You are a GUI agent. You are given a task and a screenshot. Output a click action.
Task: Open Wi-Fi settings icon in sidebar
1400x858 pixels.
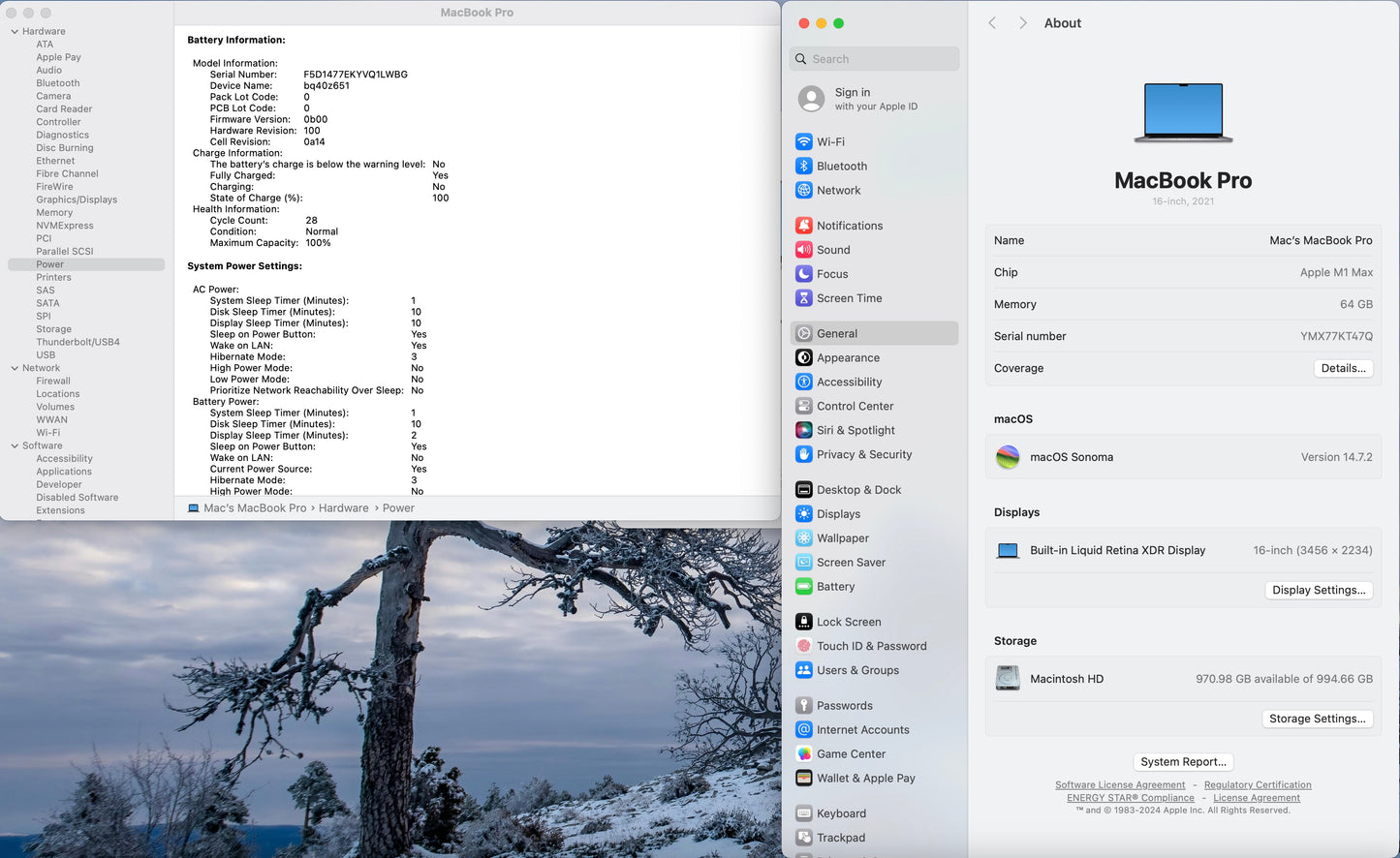803,141
